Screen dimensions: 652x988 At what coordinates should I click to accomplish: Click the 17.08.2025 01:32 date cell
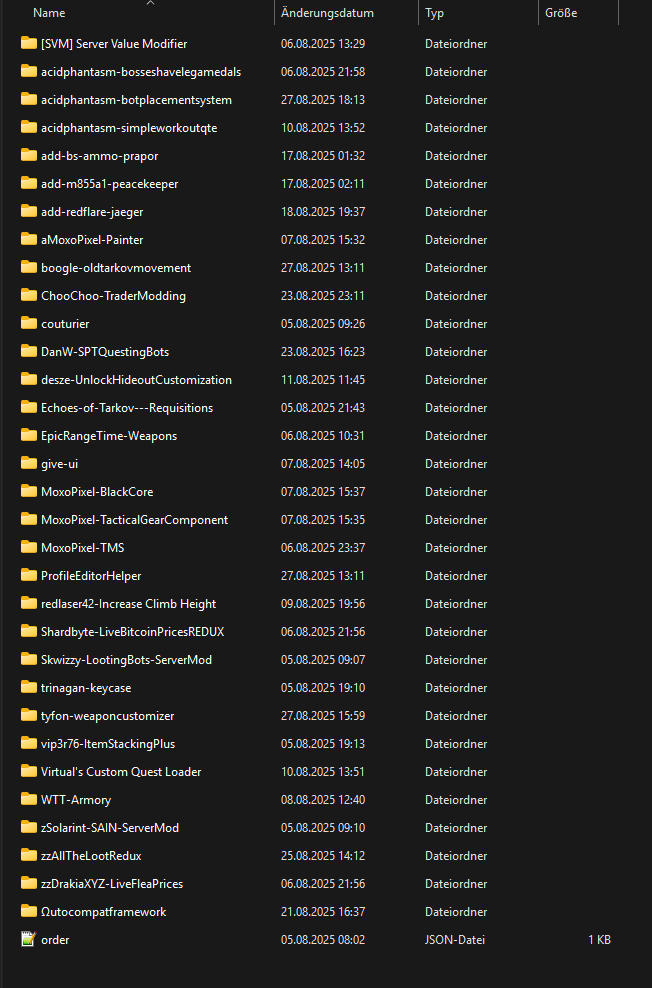point(323,156)
